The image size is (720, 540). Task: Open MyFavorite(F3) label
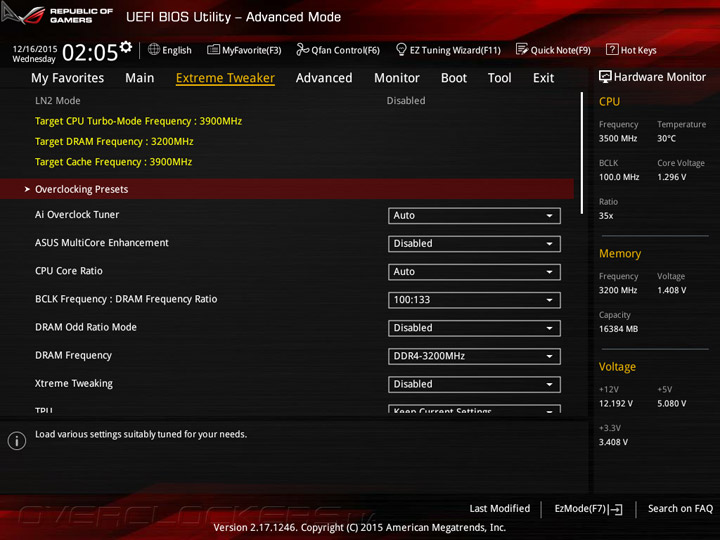pos(252,51)
